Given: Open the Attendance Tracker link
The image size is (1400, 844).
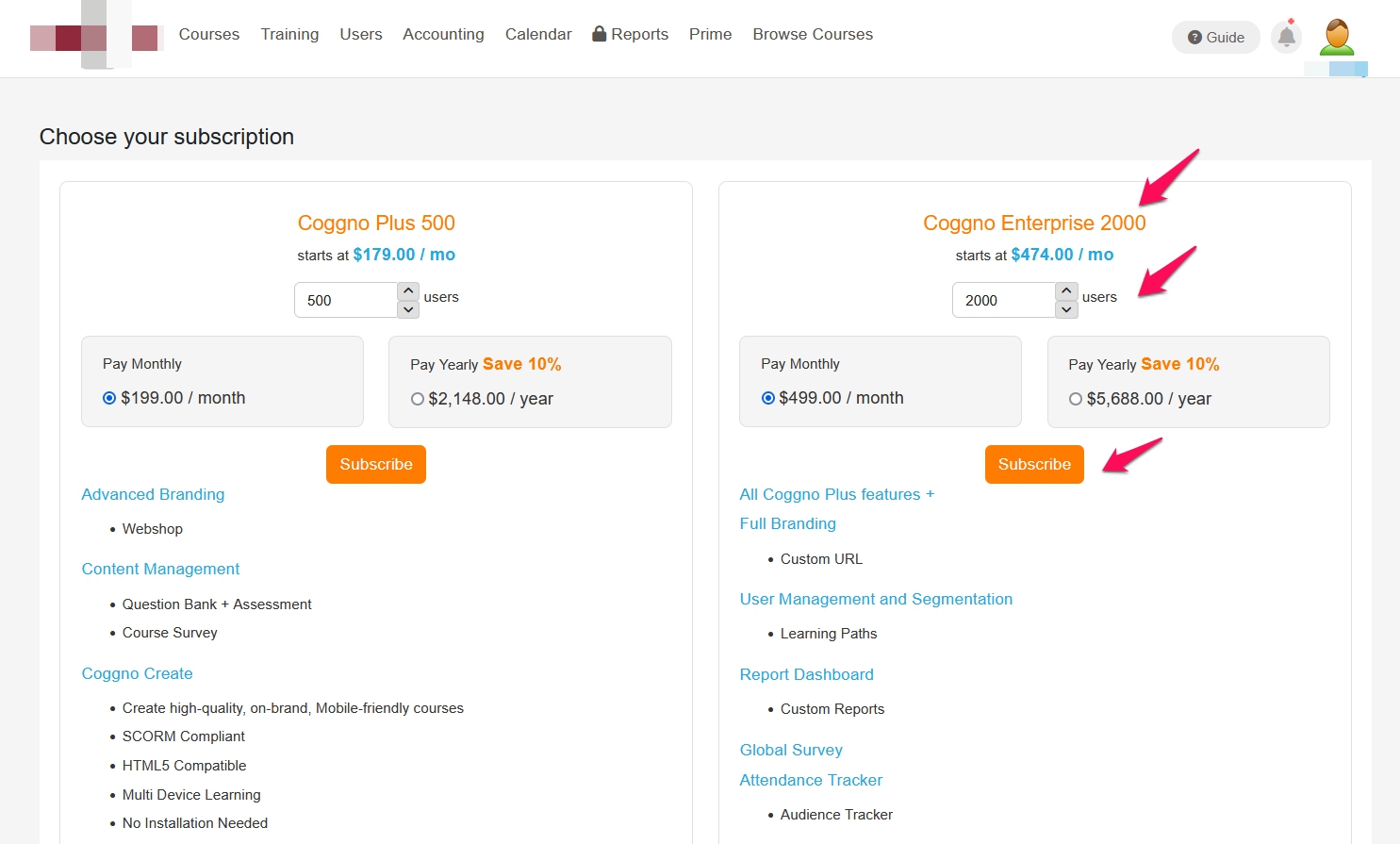Looking at the screenshot, I should [x=811, y=780].
